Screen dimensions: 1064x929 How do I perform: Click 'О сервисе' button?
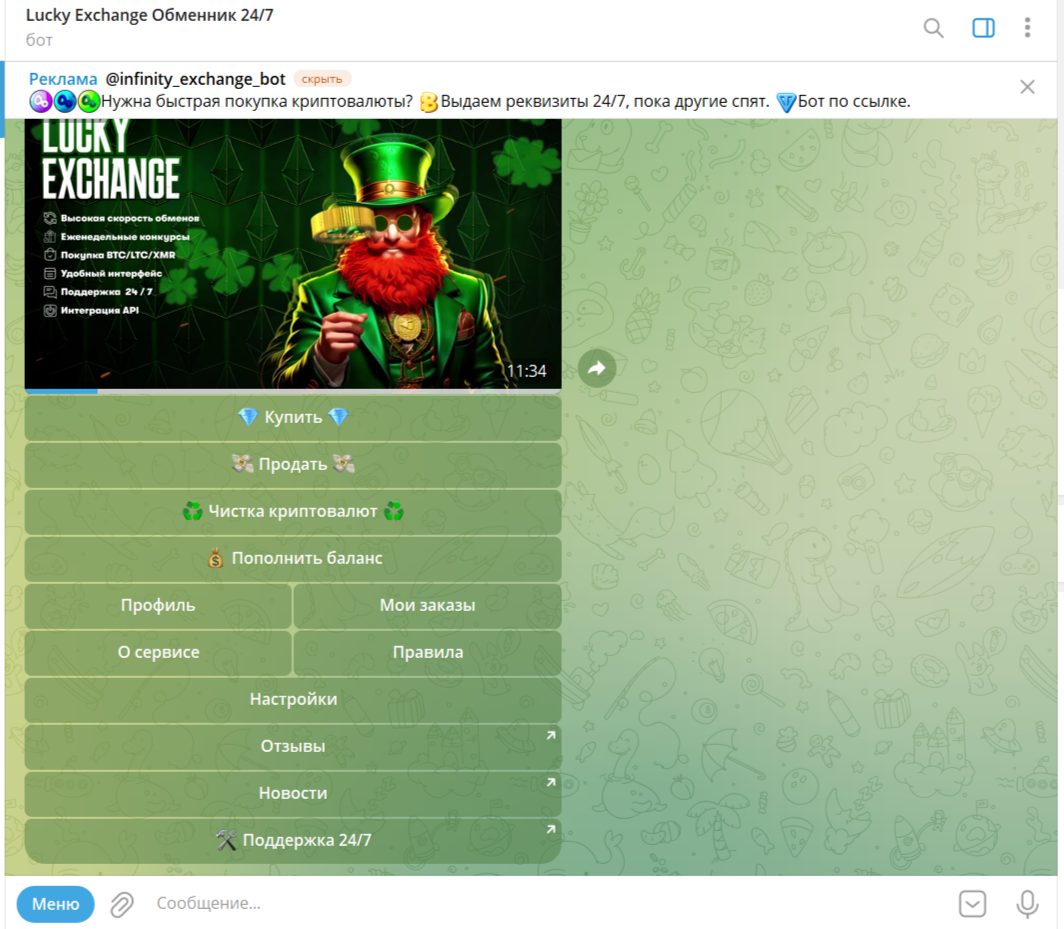point(158,652)
